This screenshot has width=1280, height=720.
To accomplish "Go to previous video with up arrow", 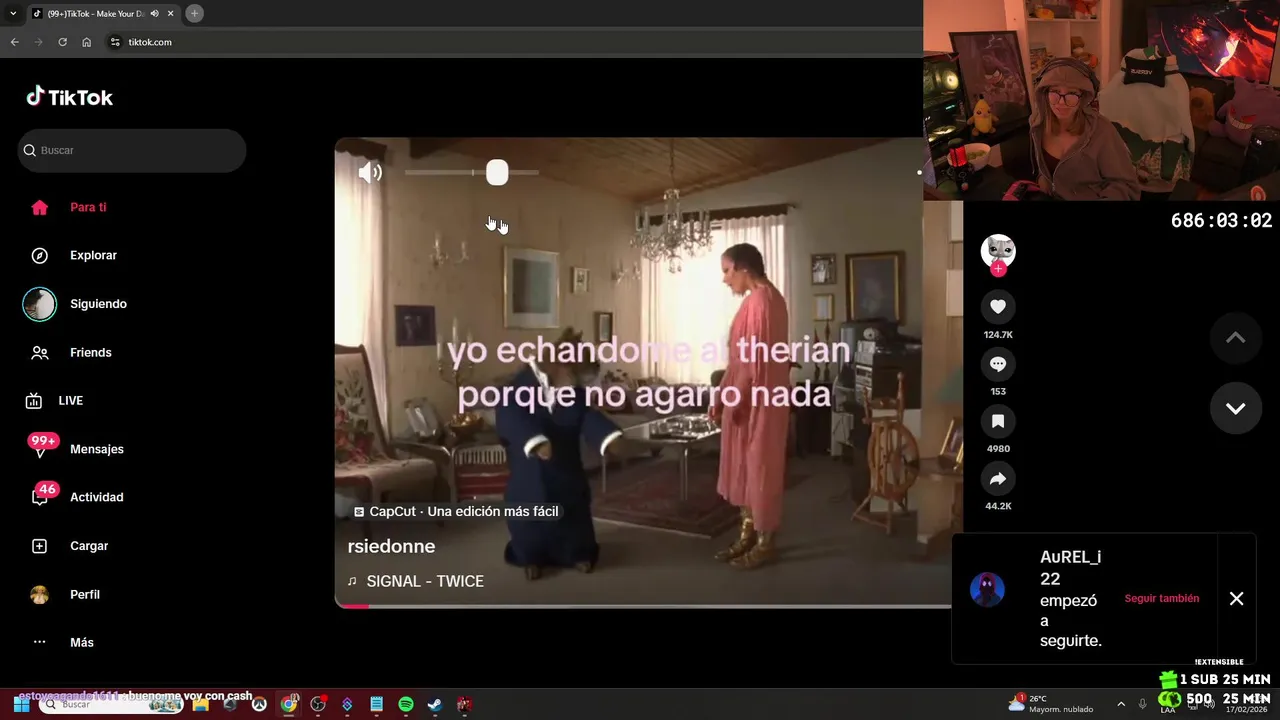I will pyautogui.click(x=1236, y=338).
